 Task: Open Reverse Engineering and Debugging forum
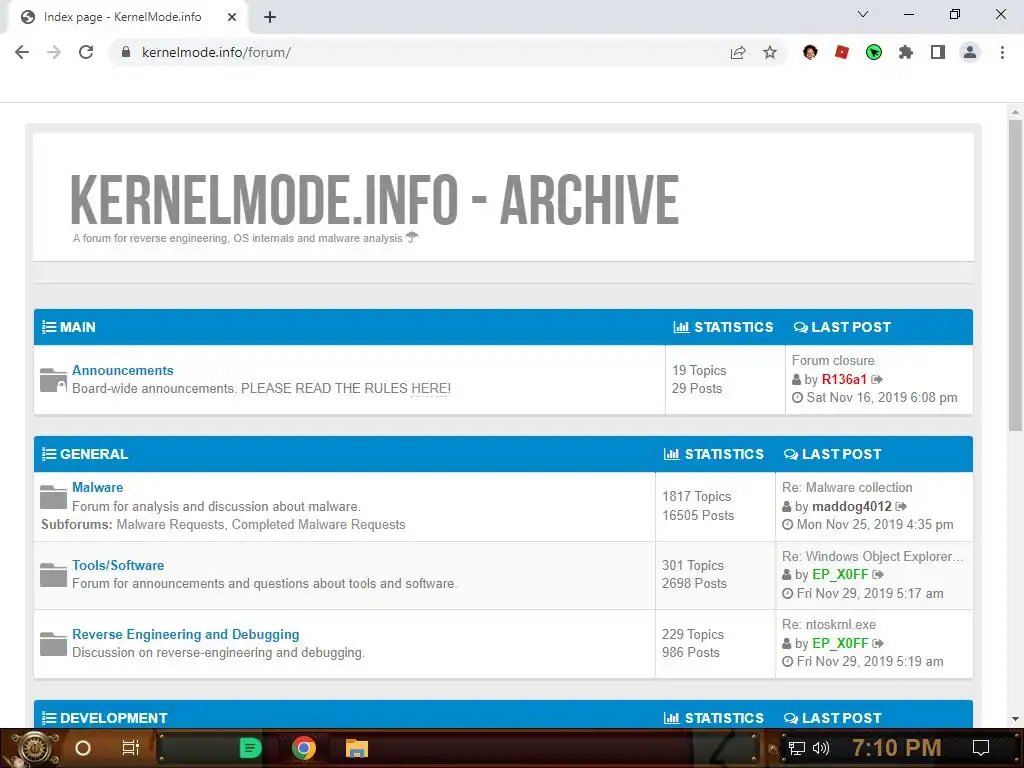[185, 635]
